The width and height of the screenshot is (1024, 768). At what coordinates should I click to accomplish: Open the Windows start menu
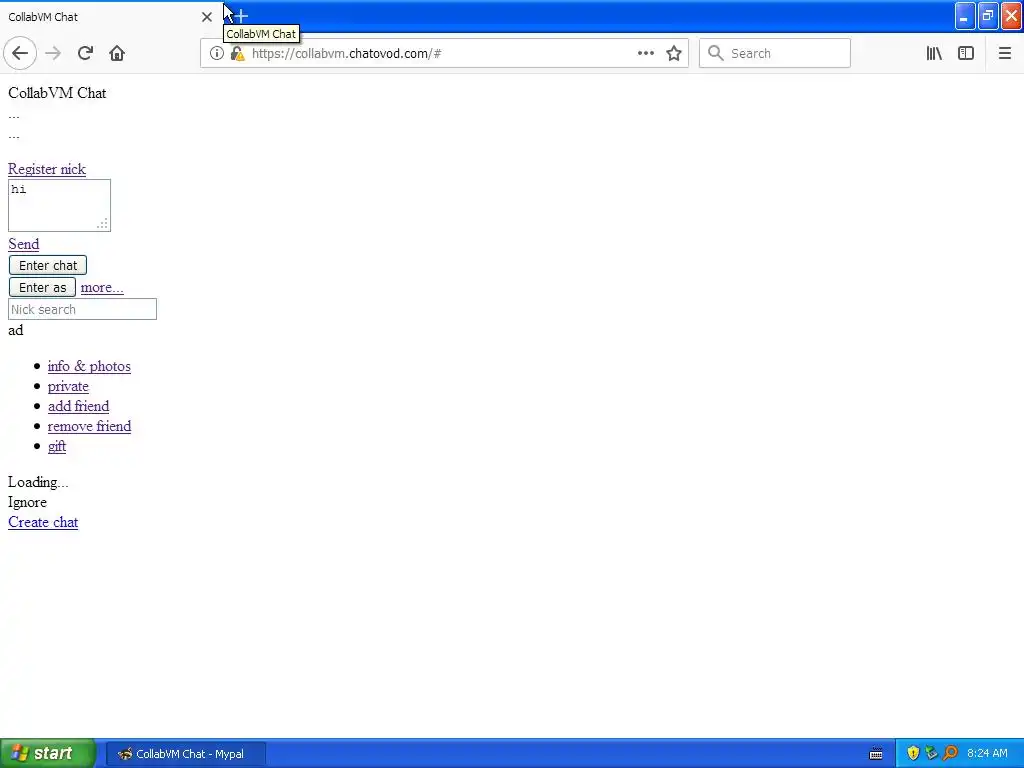48,754
